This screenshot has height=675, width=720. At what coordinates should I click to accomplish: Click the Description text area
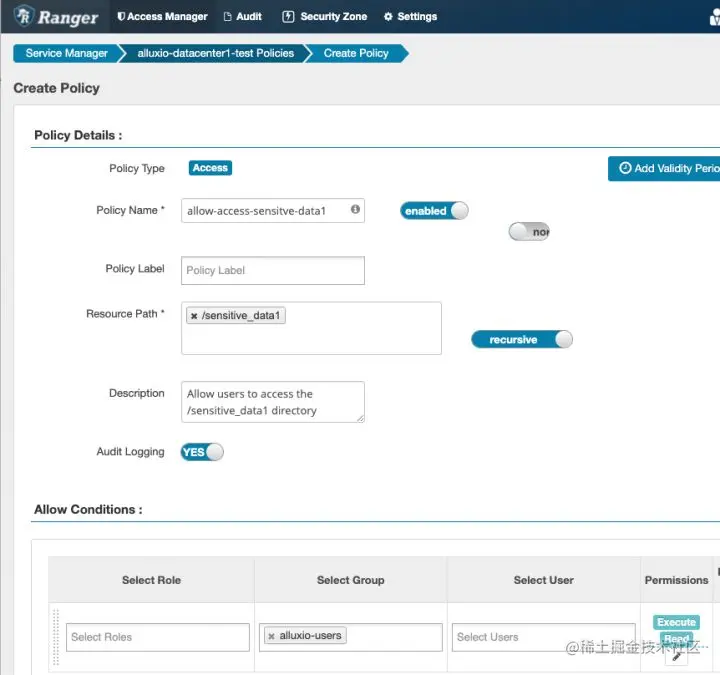pyautogui.click(x=273, y=402)
